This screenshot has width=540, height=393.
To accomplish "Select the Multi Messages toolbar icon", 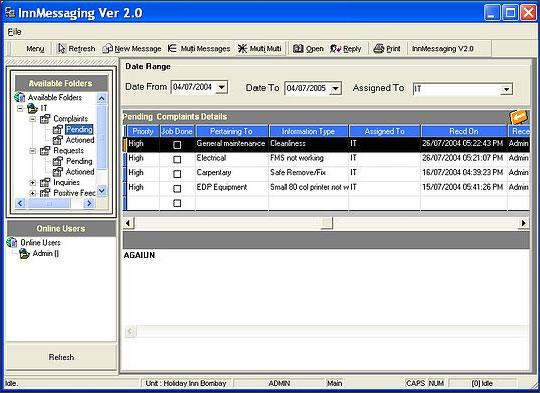I will (172, 49).
